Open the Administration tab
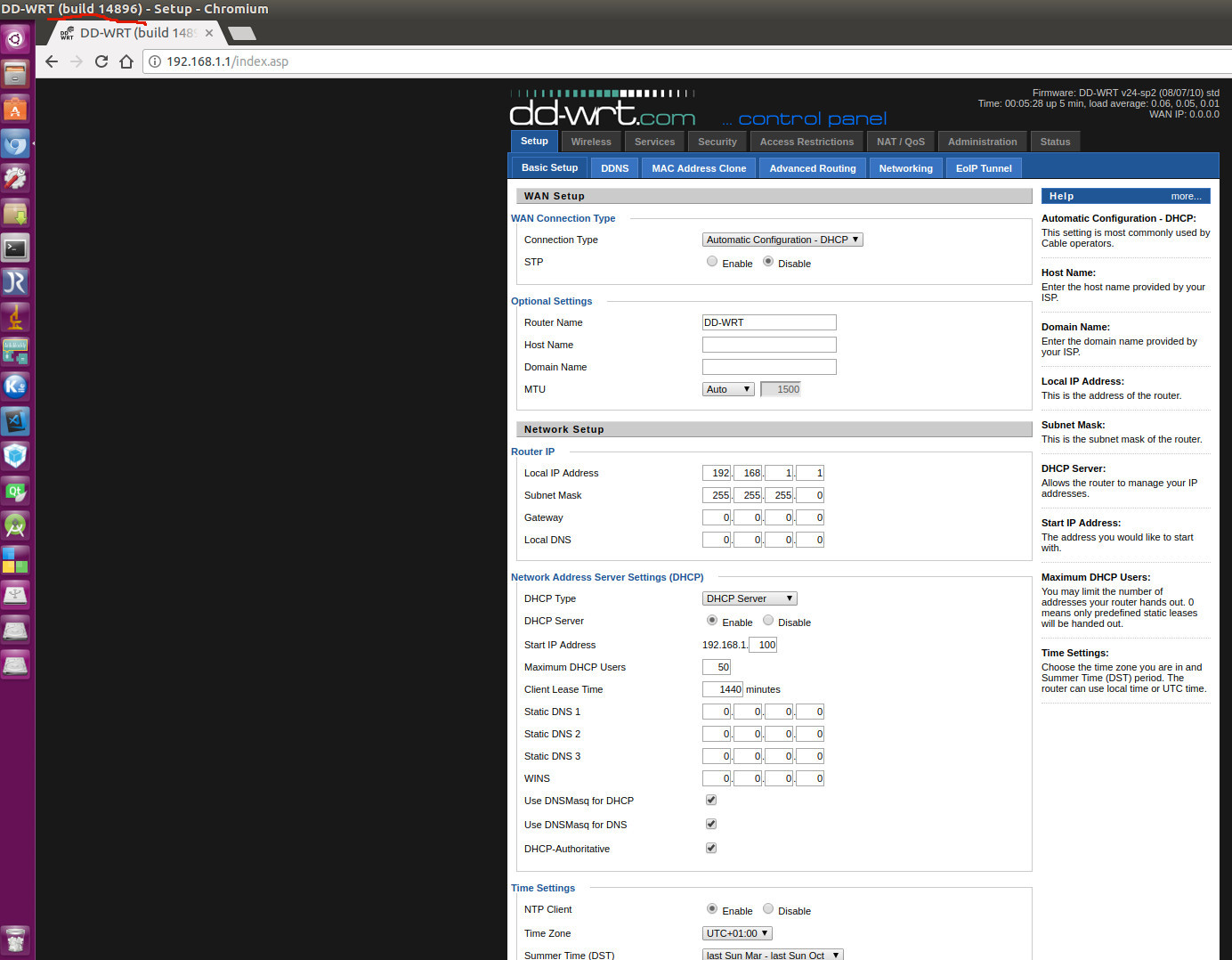 982,142
